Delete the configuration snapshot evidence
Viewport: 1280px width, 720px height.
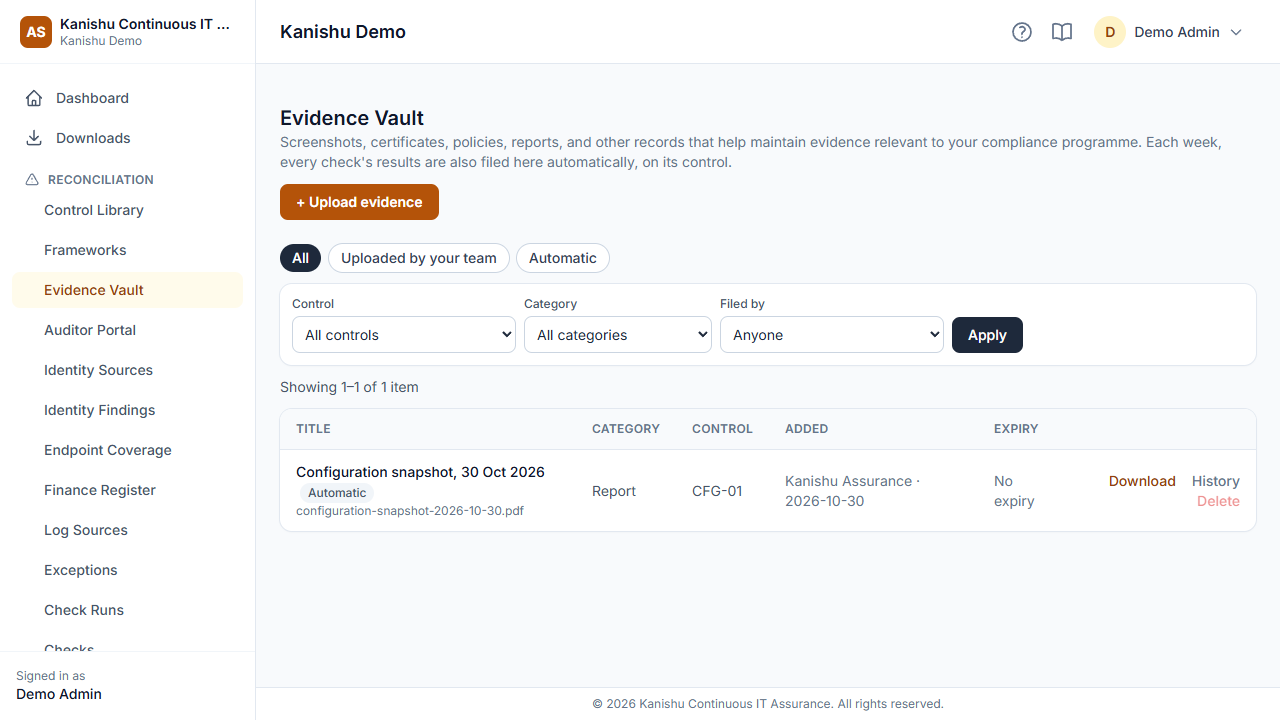1218,501
